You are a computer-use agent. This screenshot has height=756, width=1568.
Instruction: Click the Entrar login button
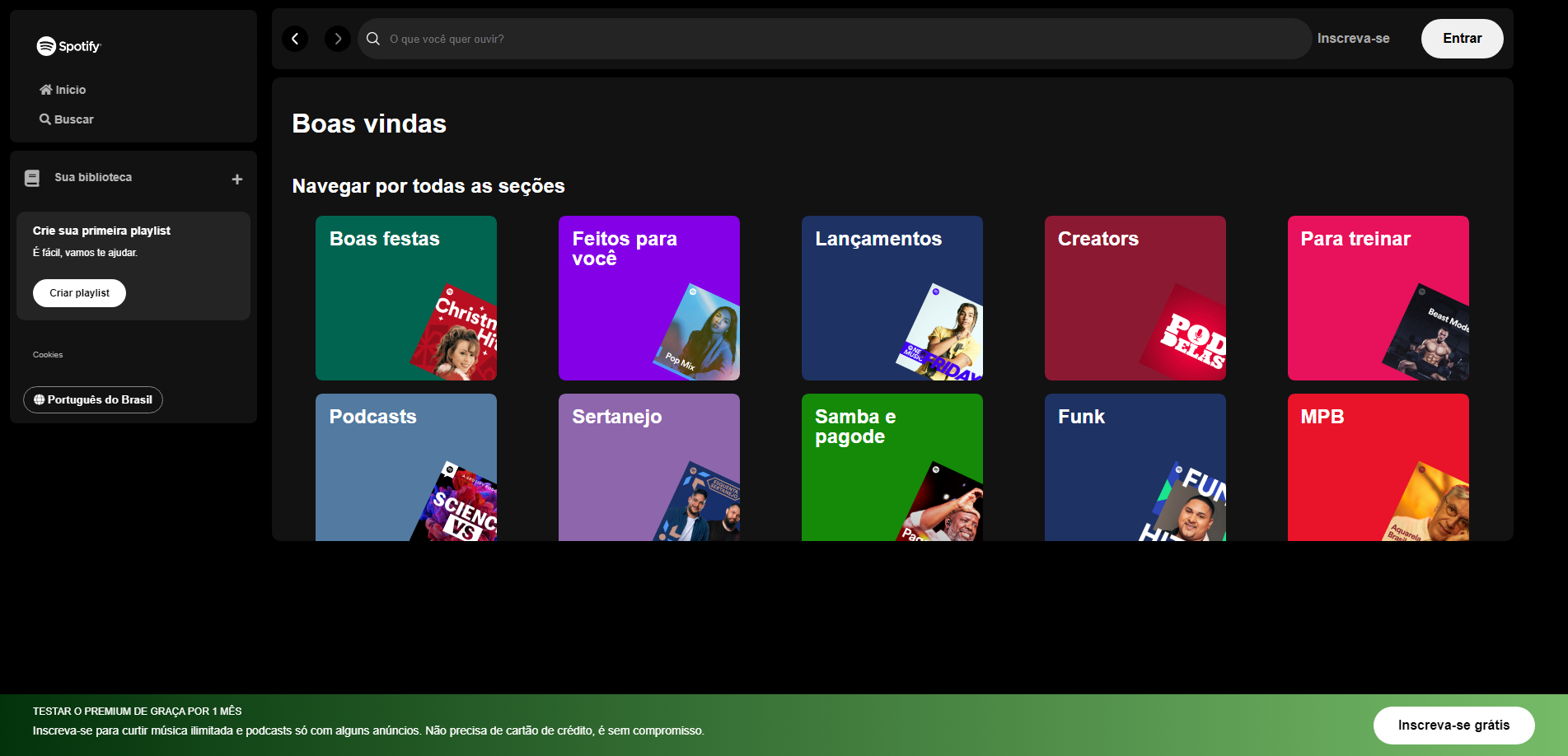(x=1462, y=39)
